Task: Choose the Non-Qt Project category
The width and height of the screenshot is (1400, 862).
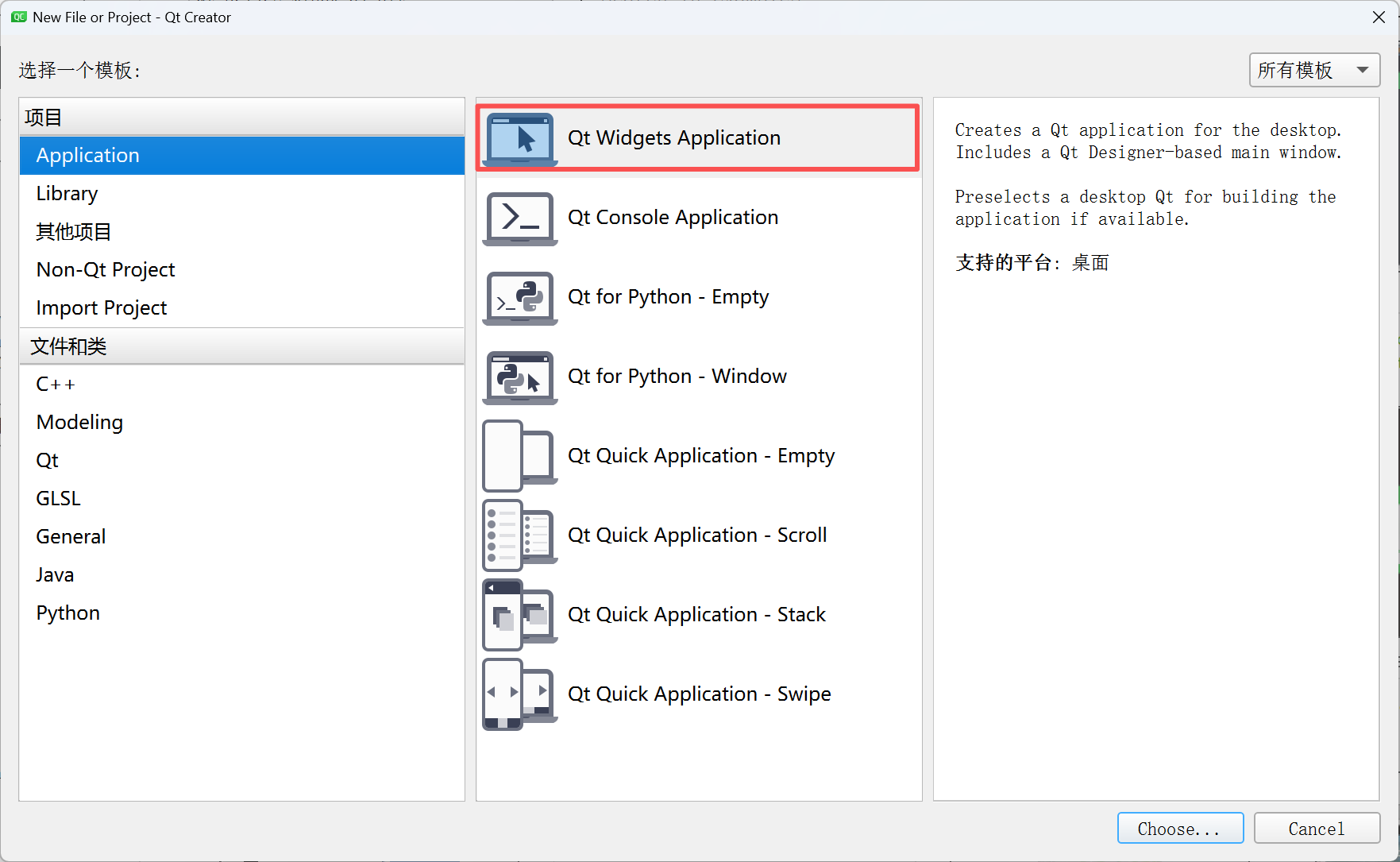Action: tap(242, 270)
